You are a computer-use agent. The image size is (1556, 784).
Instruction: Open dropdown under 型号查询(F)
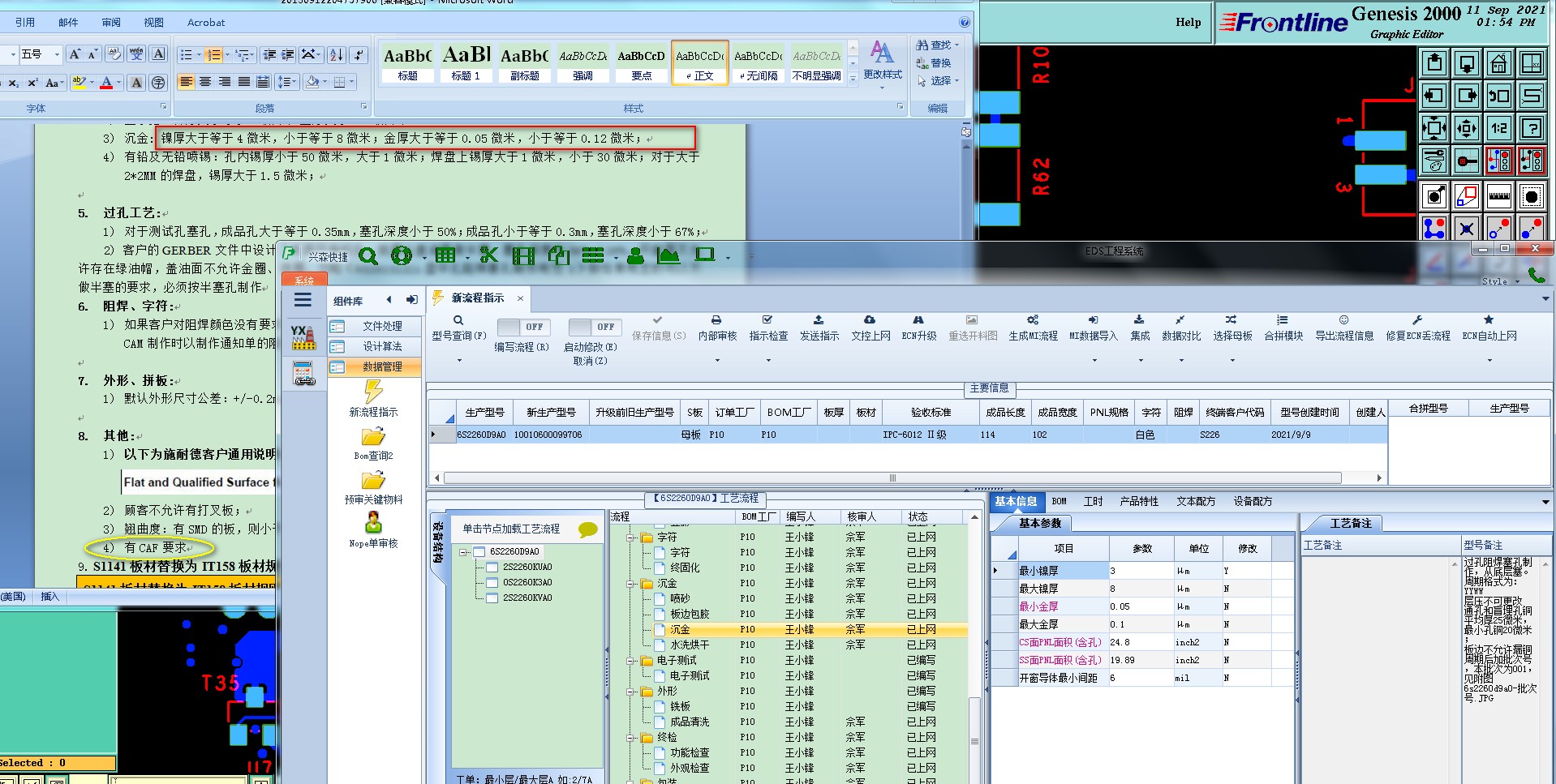(x=459, y=360)
